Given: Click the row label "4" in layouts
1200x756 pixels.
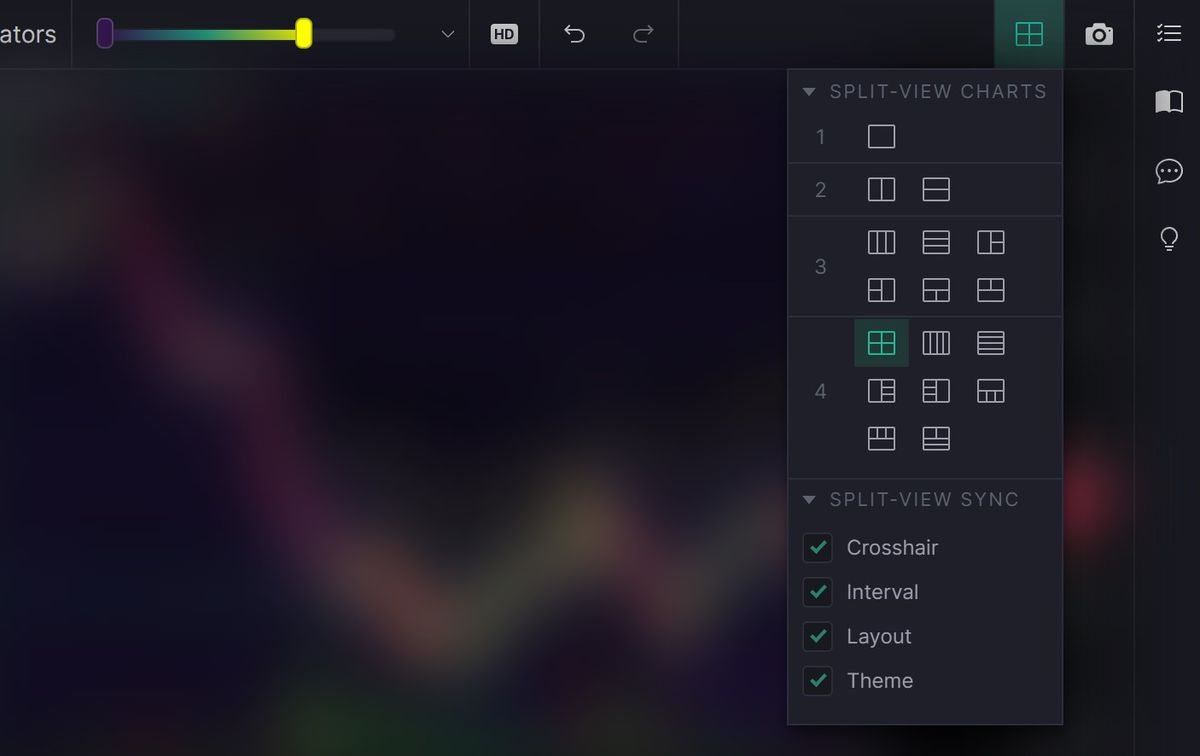Looking at the screenshot, I should click(x=820, y=392).
